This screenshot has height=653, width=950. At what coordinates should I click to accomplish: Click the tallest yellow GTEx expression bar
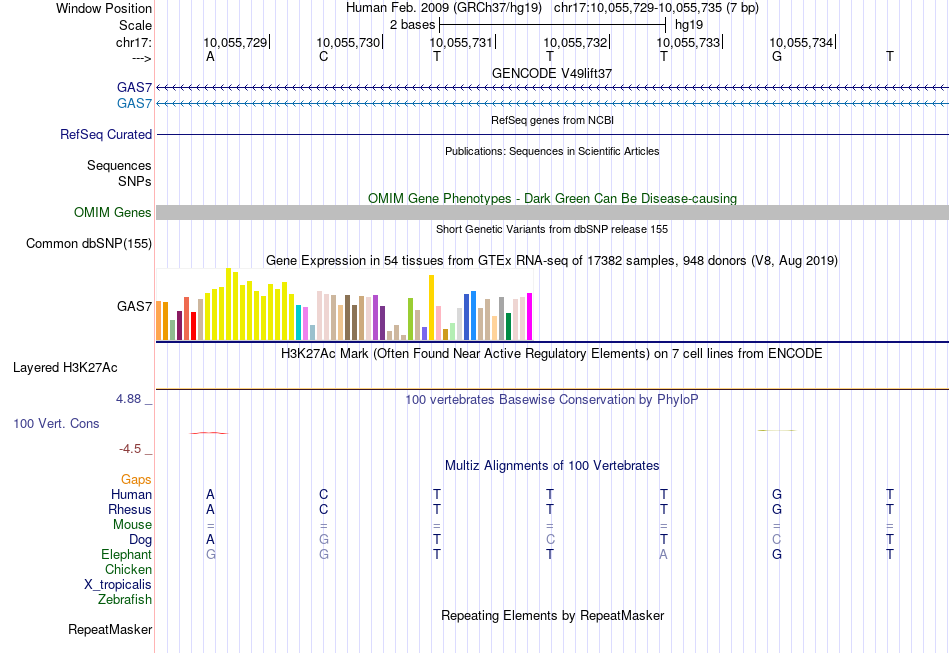coord(228,304)
